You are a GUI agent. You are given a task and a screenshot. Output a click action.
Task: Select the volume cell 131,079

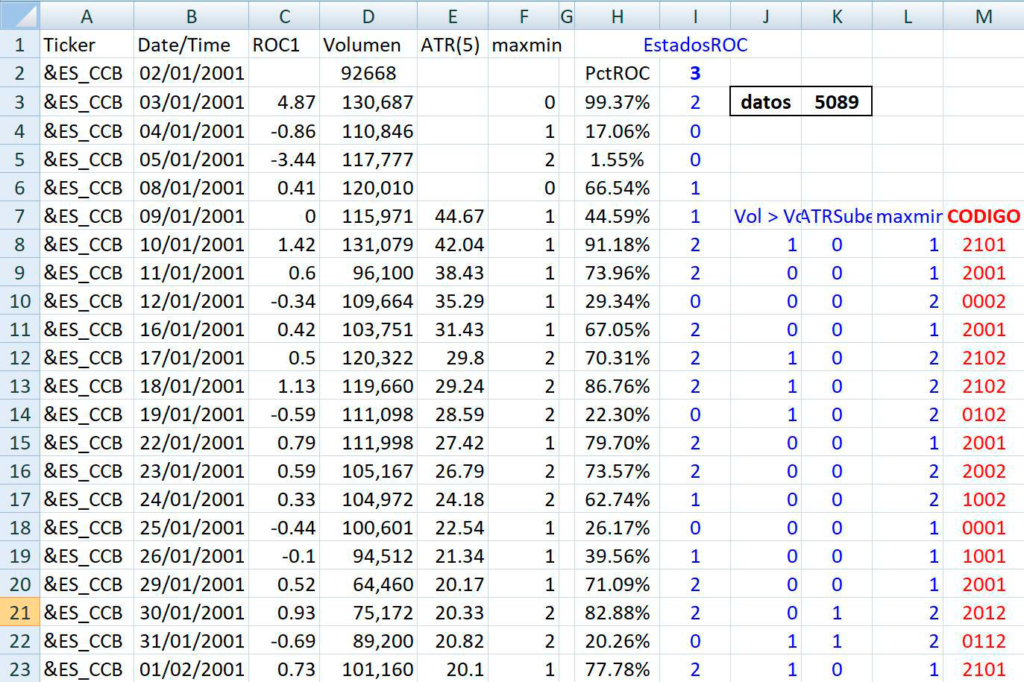(368, 244)
